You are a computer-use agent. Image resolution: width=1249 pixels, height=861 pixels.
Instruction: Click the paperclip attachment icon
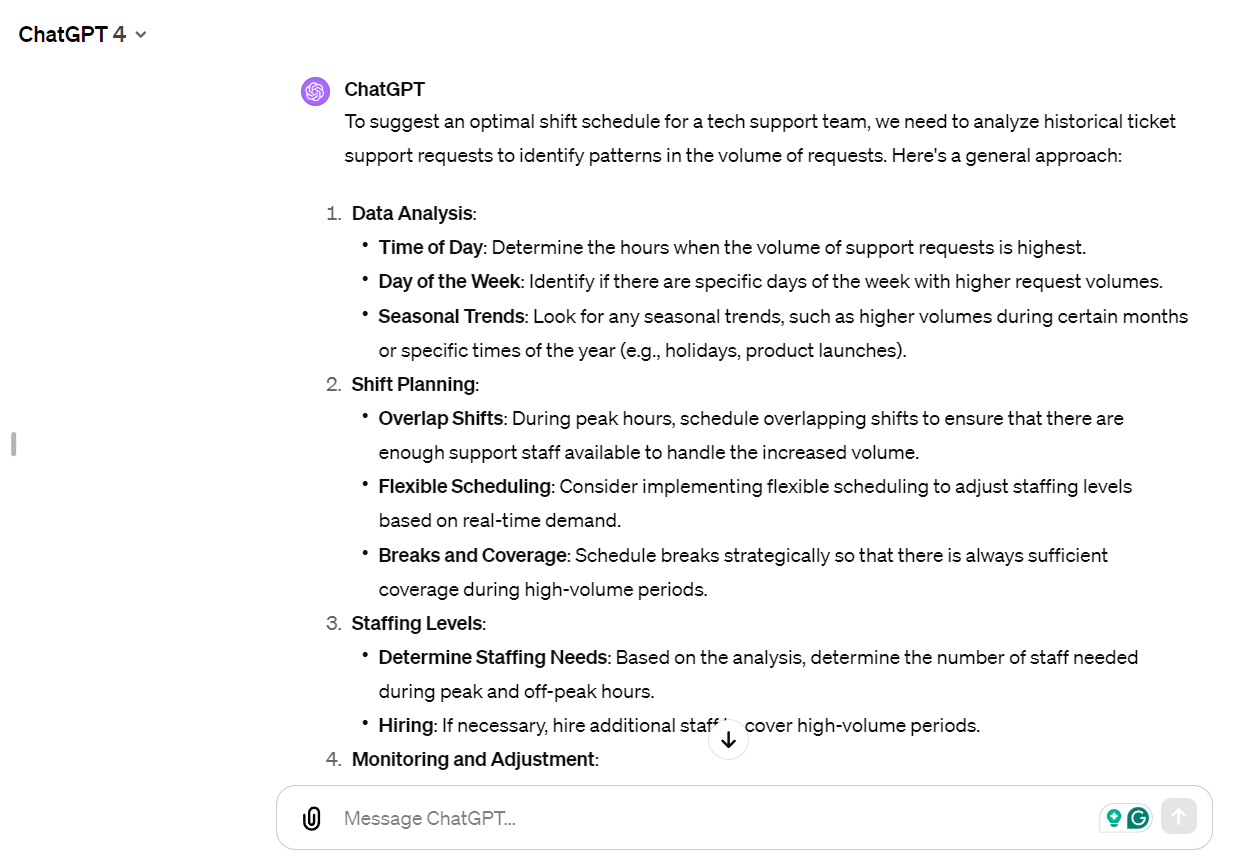(311, 817)
